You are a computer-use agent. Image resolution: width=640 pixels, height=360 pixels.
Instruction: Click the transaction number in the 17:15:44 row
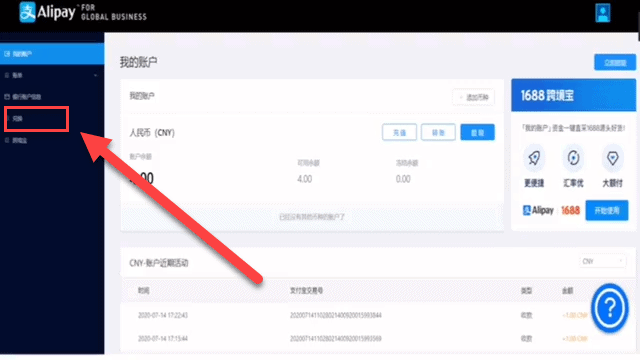pyautogui.click(x=336, y=338)
